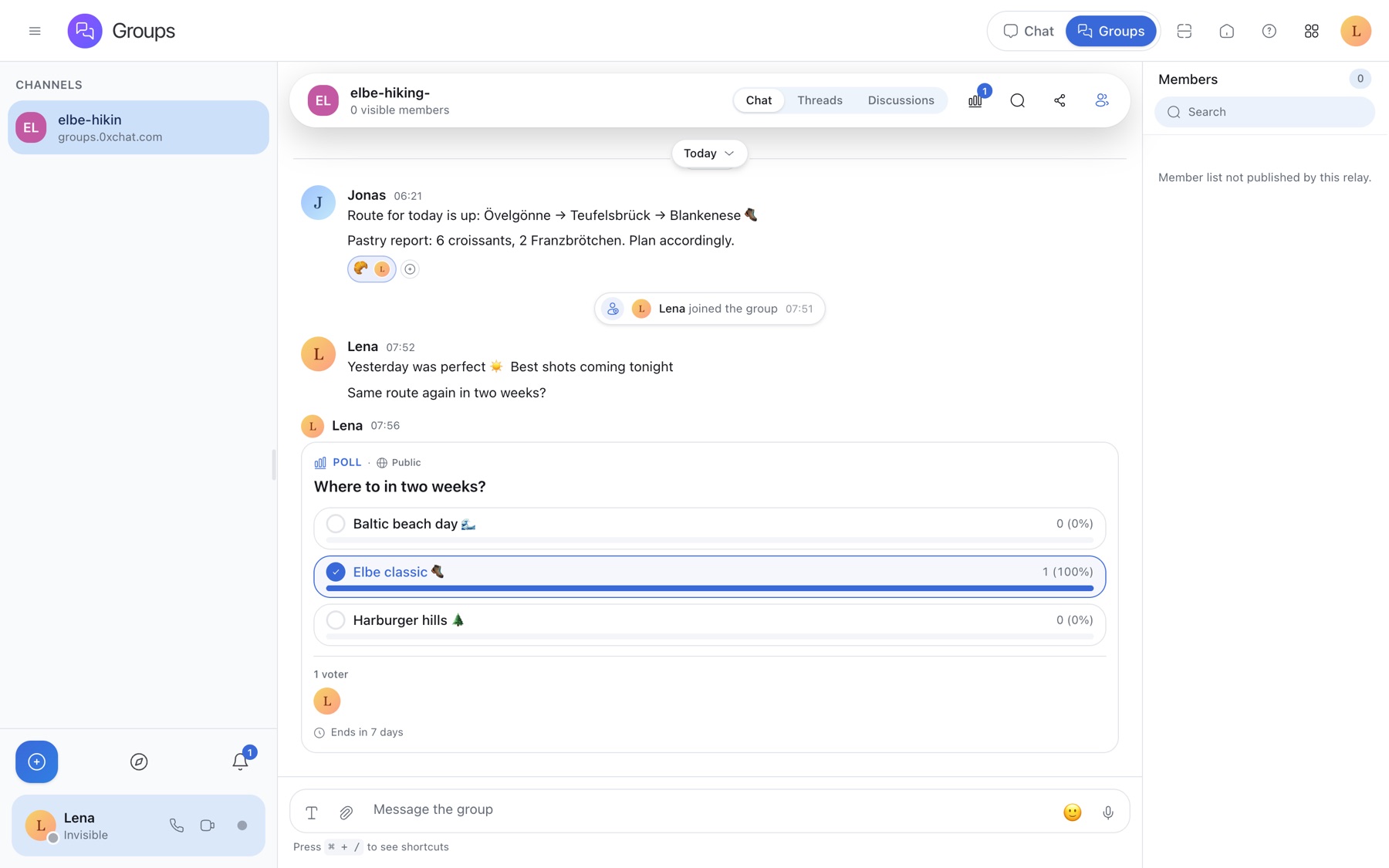1389x868 pixels.
Task: Select the Harburger hills poll option
Action: click(x=709, y=624)
